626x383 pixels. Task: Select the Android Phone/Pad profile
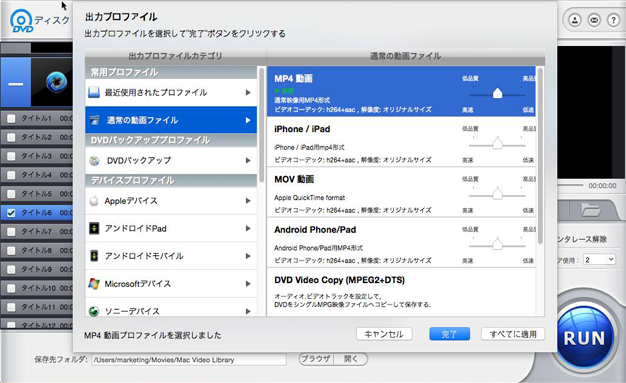pos(401,243)
